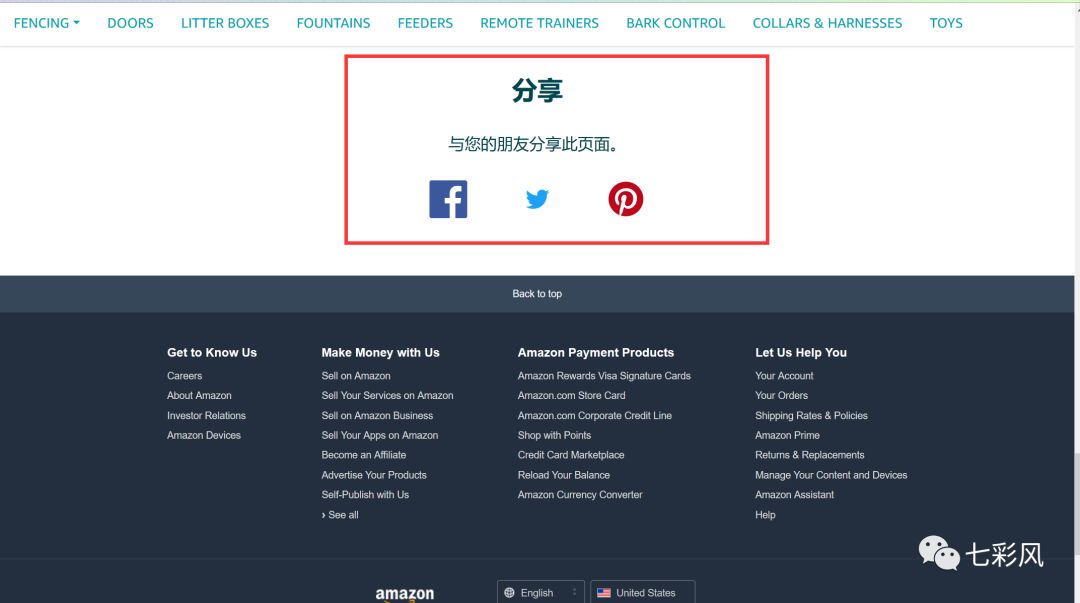Open the Careers link
This screenshot has height=603, width=1080.
(185, 376)
